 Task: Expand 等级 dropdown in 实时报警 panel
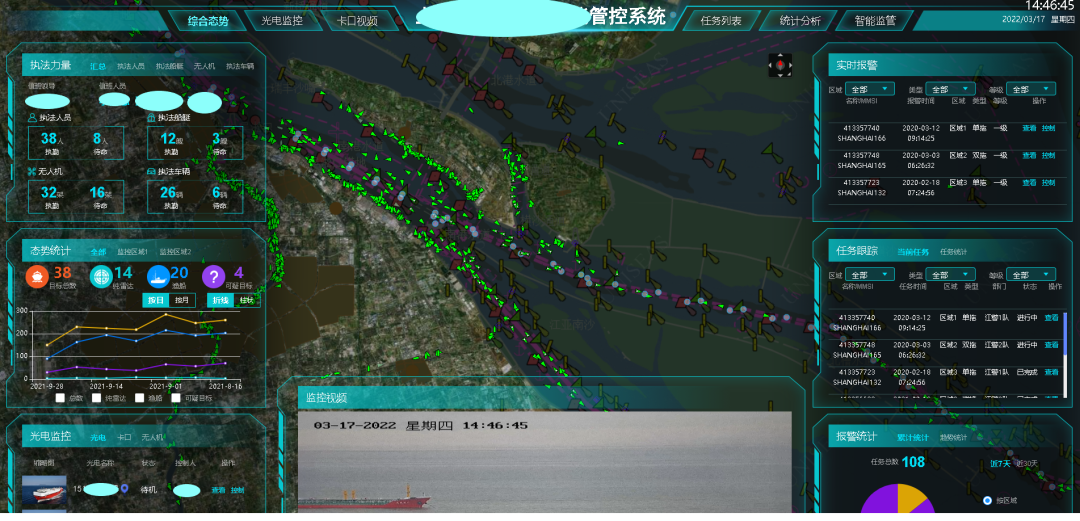coord(1030,89)
